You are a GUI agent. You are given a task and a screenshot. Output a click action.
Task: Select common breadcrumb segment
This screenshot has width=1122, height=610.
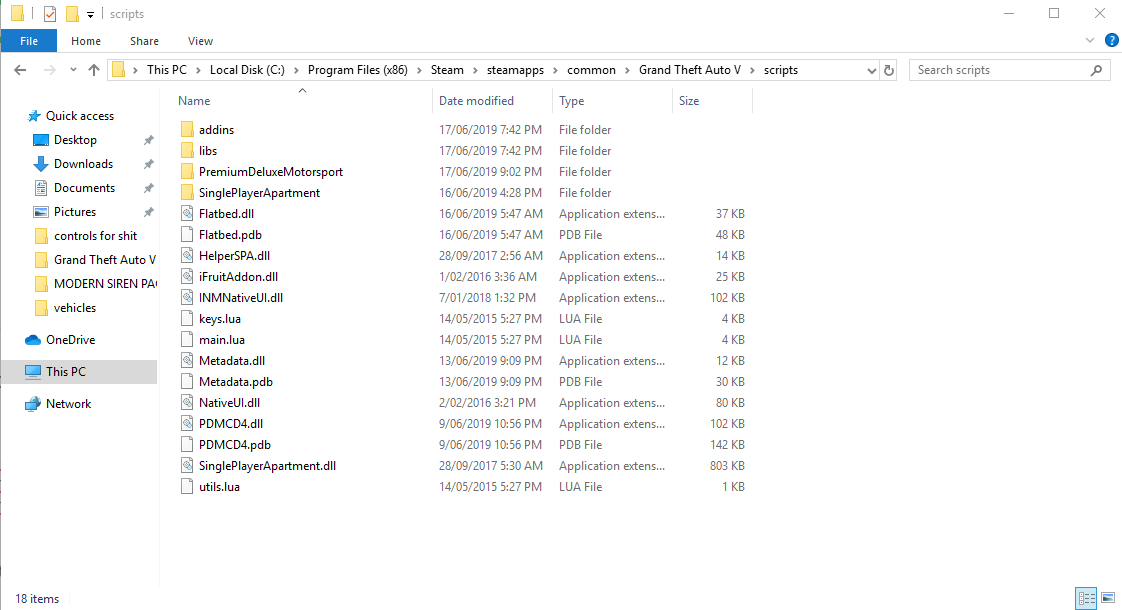591,70
